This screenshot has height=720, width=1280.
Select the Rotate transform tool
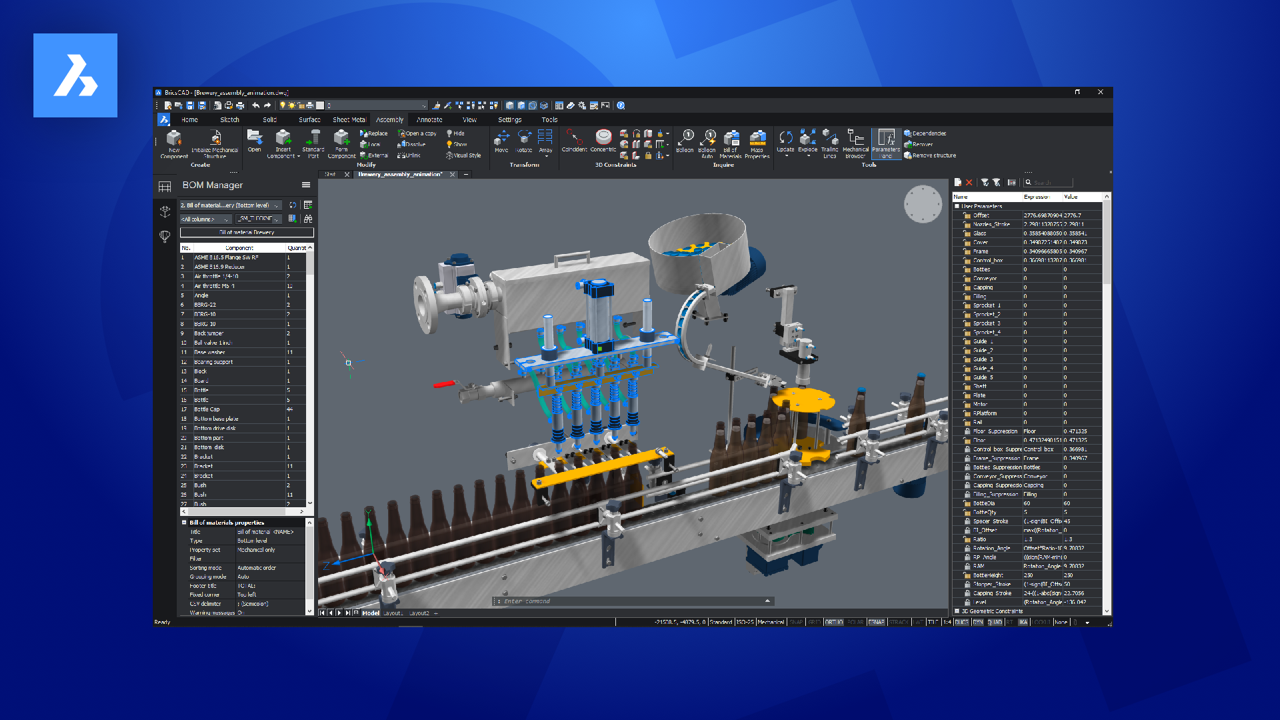(x=524, y=141)
